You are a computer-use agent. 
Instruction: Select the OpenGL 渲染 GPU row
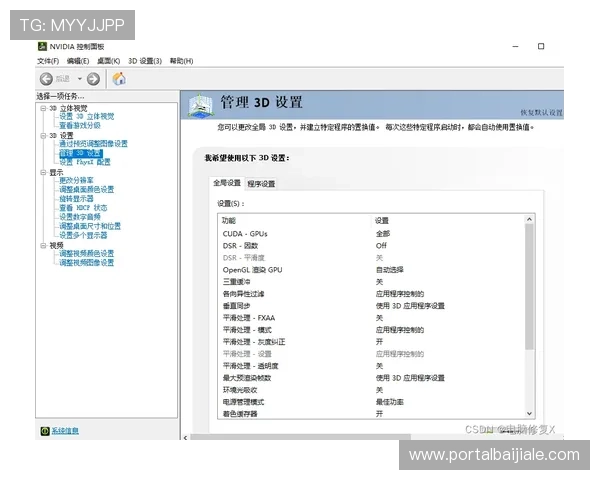[x=371, y=270]
